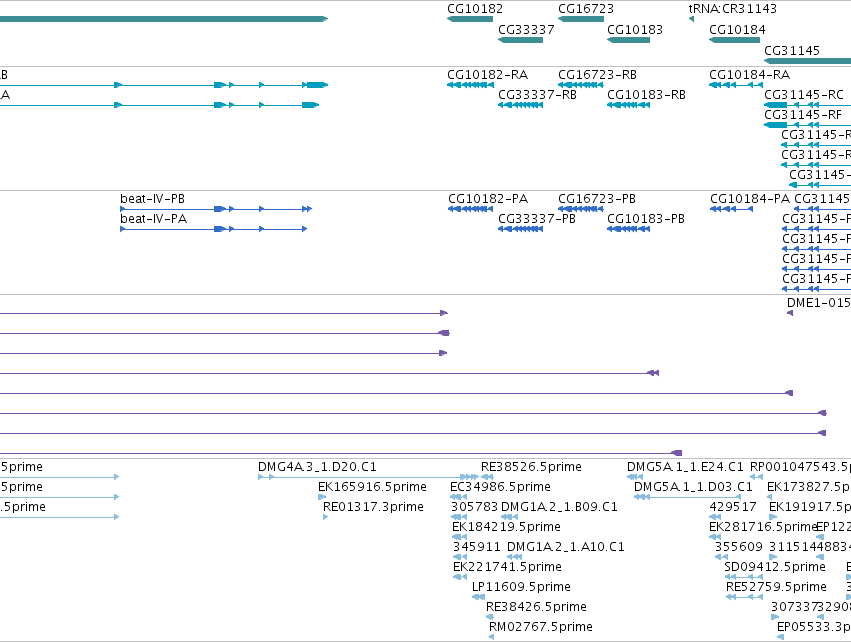
Task: Click the 345911 feature label
Action: (x=477, y=547)
